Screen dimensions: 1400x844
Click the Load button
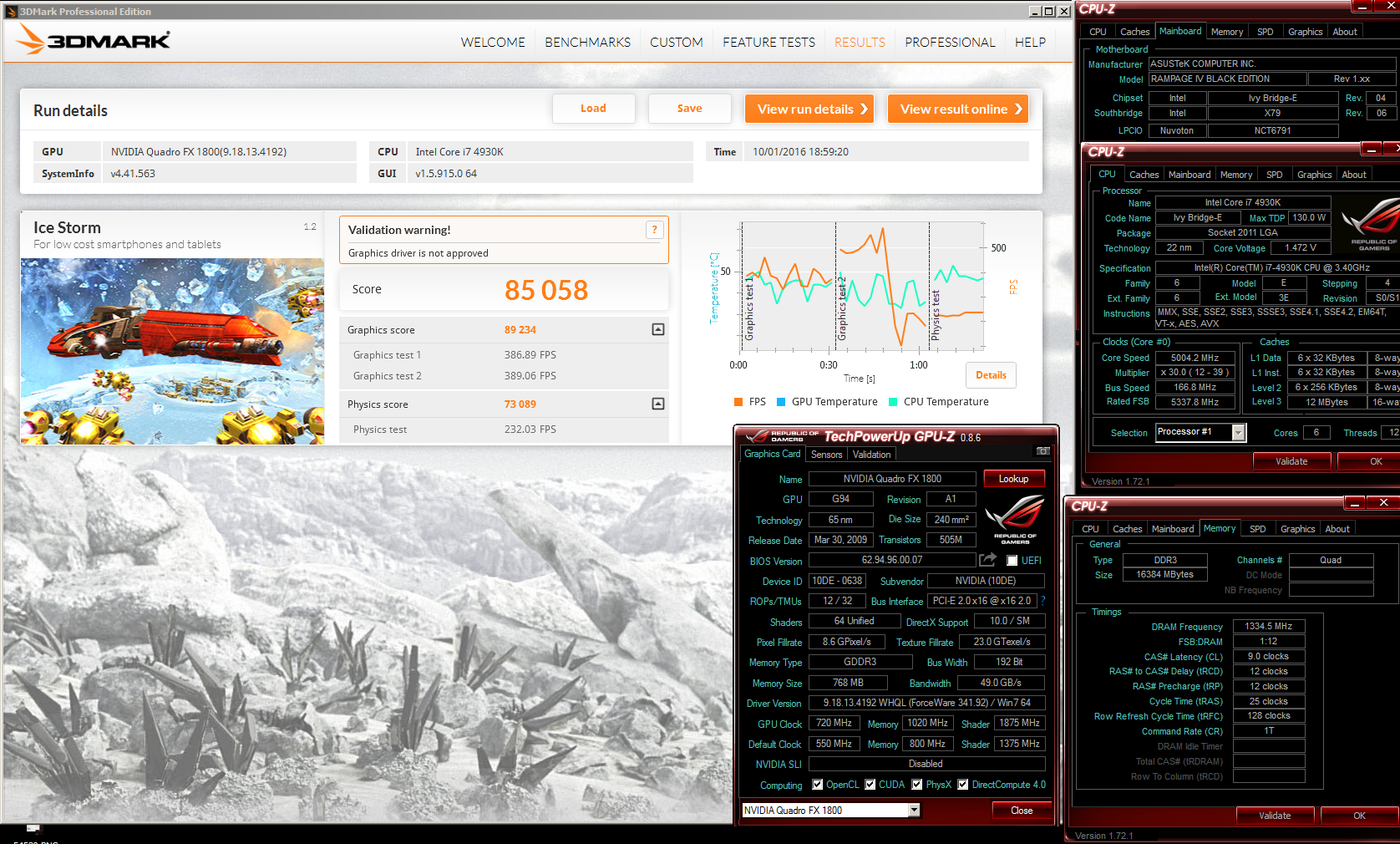pos(593,109)
